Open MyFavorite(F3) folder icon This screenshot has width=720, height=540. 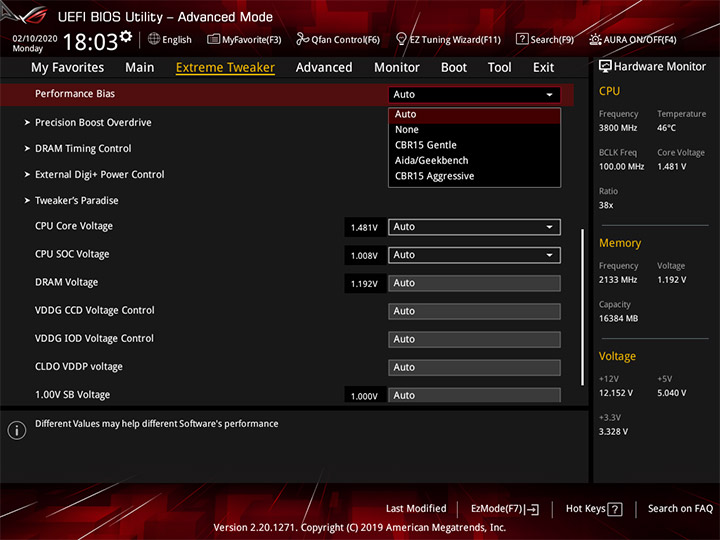[213, 39]
